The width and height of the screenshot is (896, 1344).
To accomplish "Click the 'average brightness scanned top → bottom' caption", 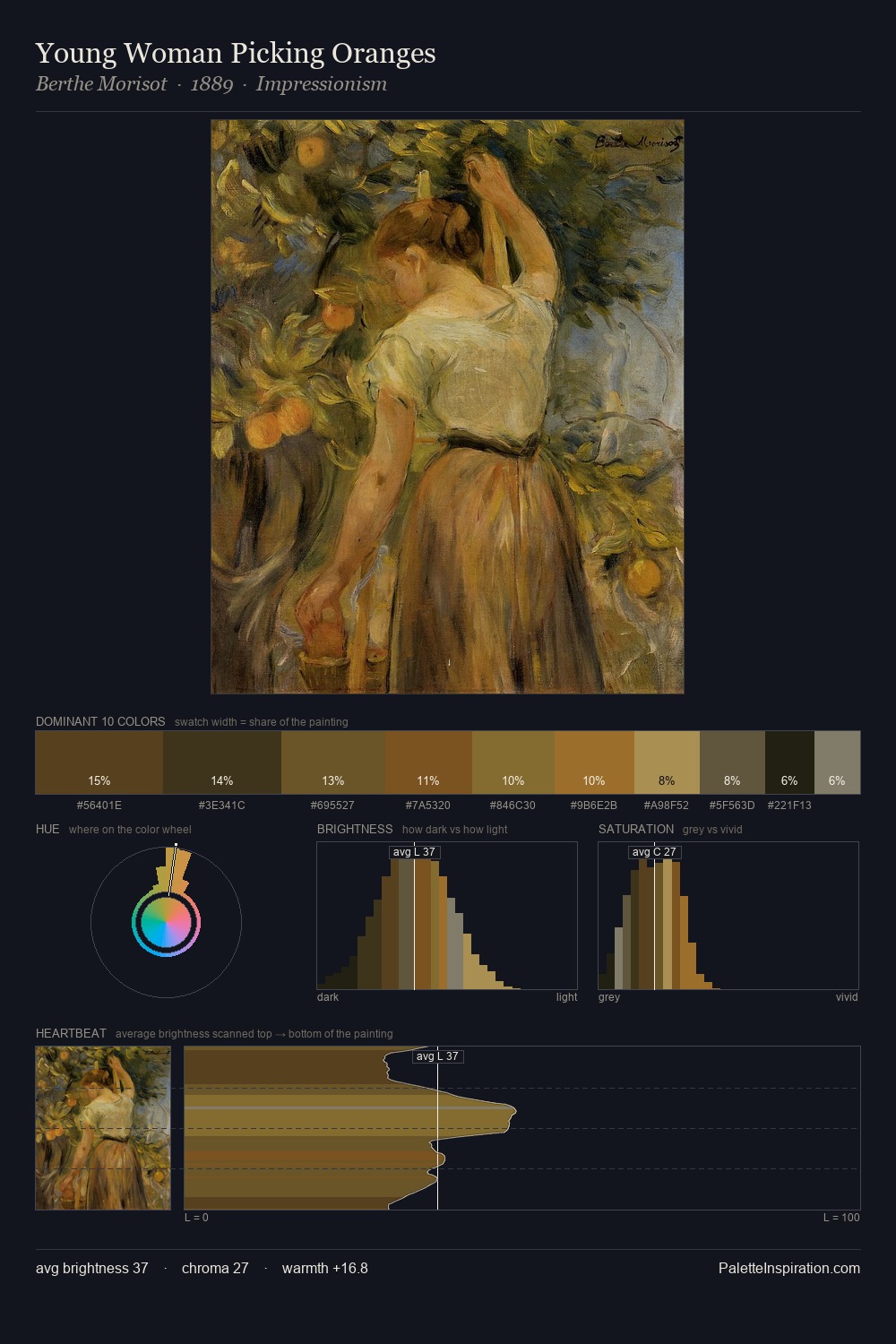I will pyautogui.click(x=254, y=1034).
